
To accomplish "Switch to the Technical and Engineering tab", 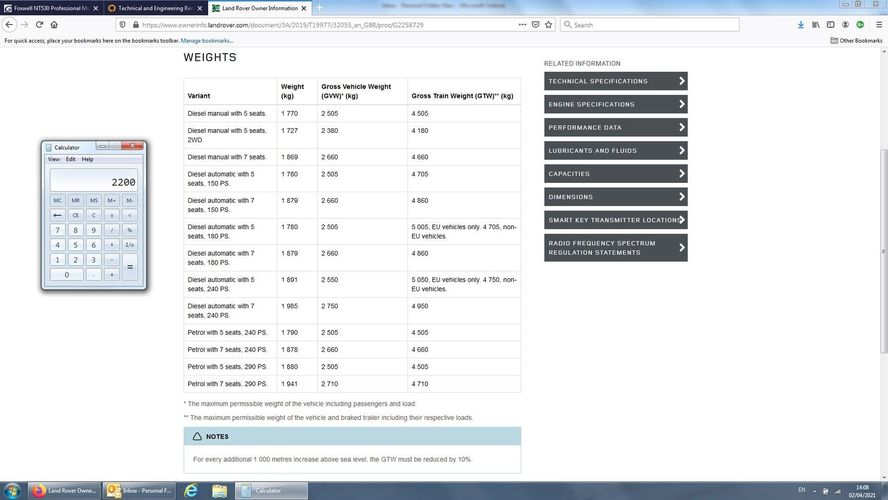I will 155,8.
